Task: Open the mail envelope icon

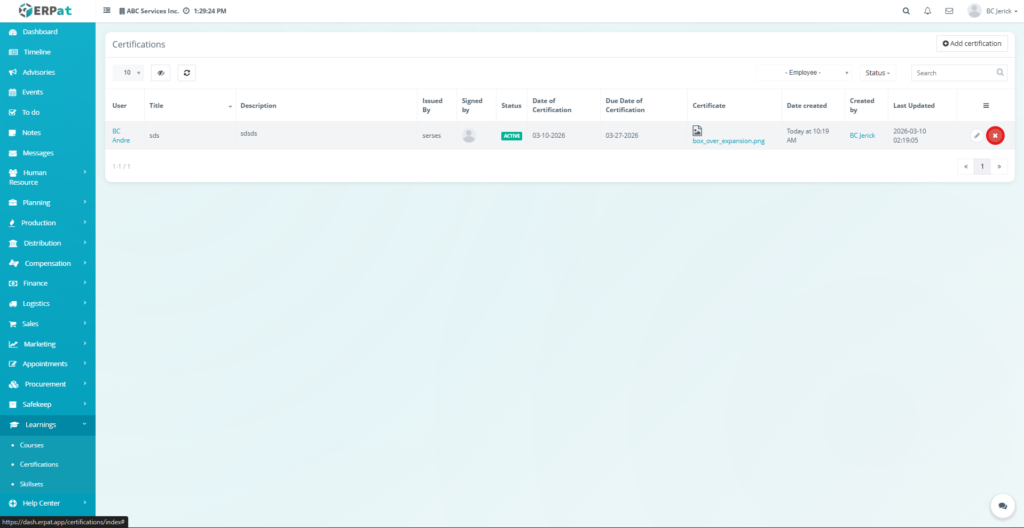Action: tap(949, 11)
